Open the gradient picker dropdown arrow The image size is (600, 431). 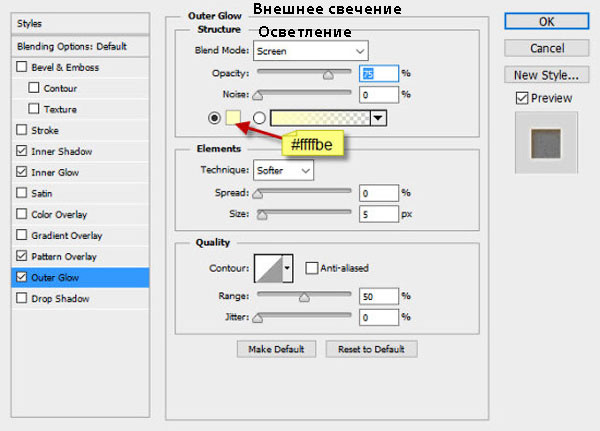coord(378,118)
